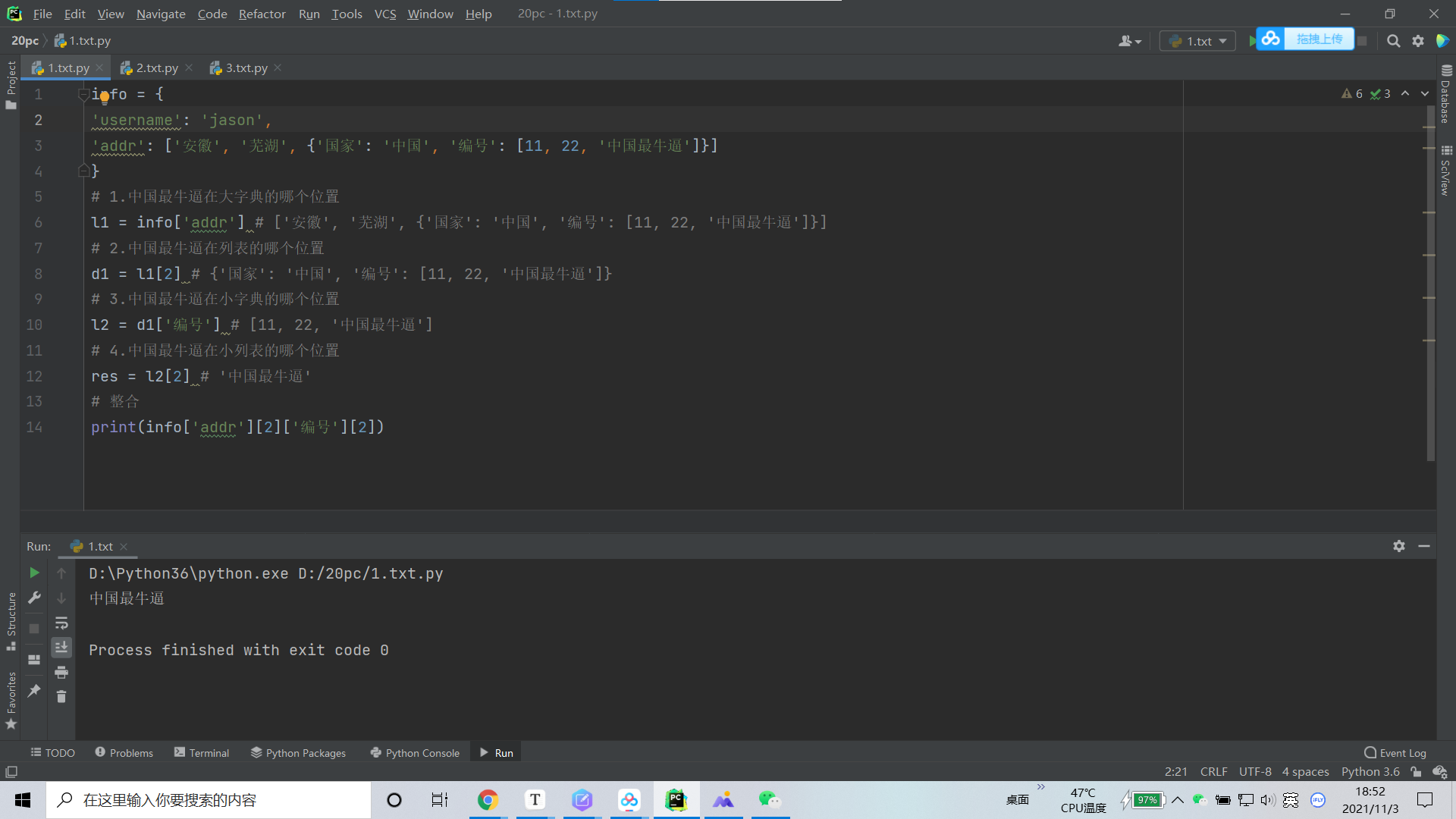The height and width of the screenshot is (819, 1456).
Task: Click the Python 3.6 interpreter in status bar
Action: pos(1370,771)
